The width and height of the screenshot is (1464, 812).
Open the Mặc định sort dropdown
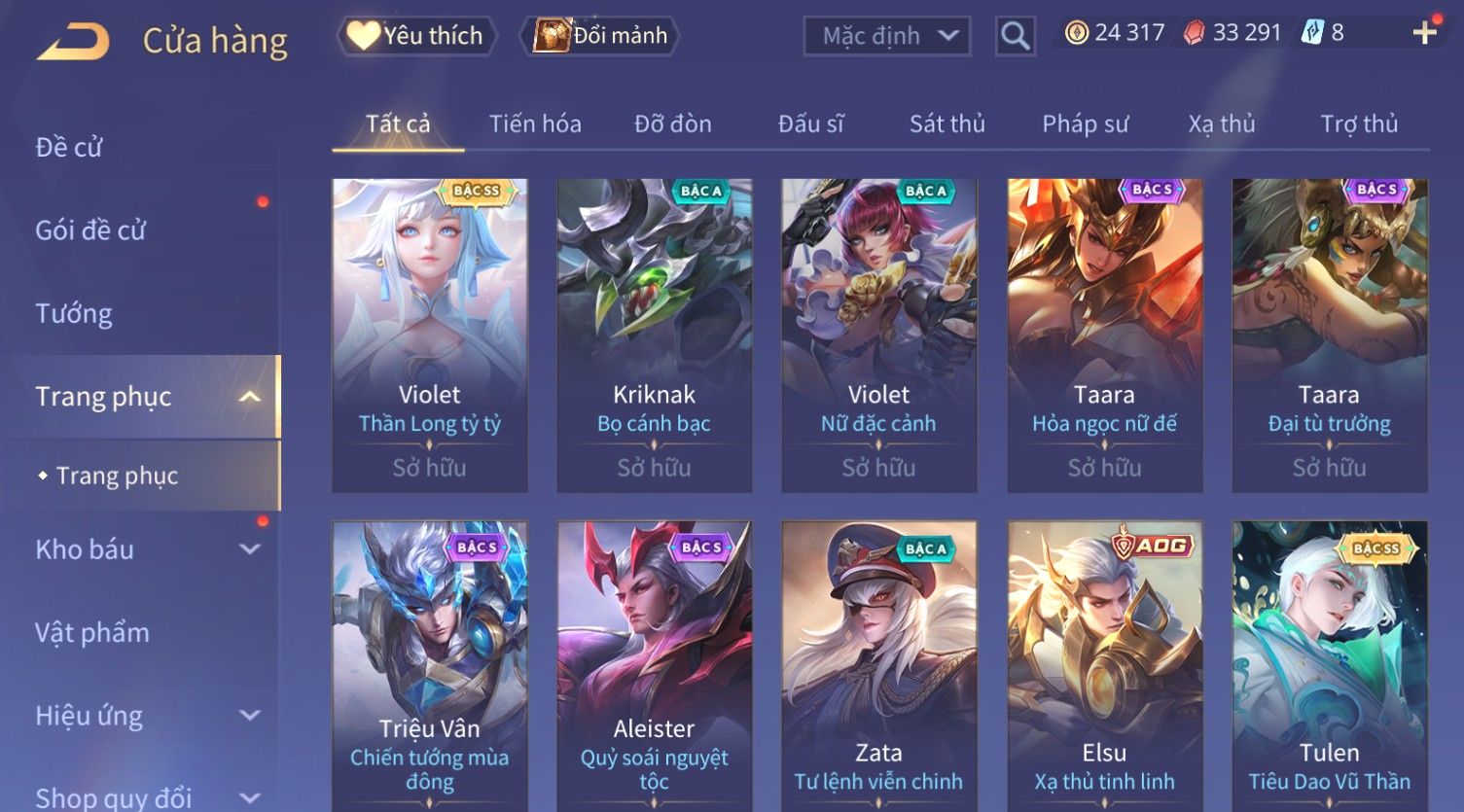click(887, 36)
